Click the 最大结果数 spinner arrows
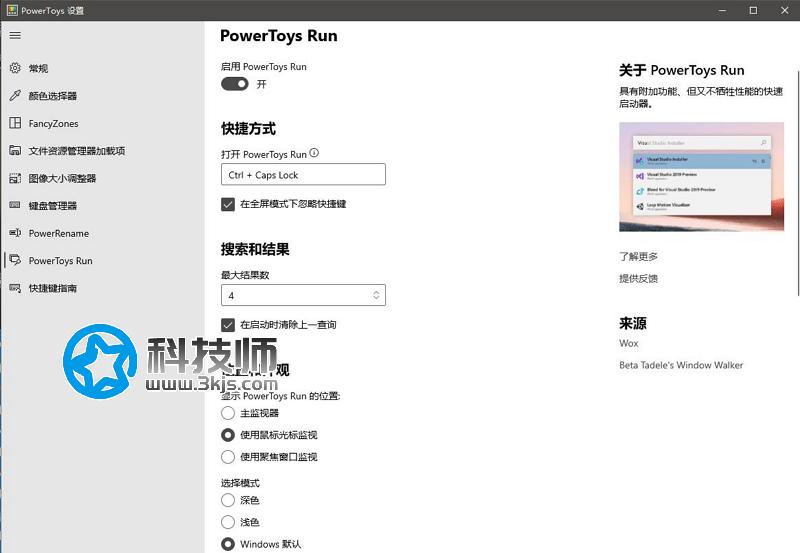This screenshot has height=553, width=800. (x=376, y=296)
